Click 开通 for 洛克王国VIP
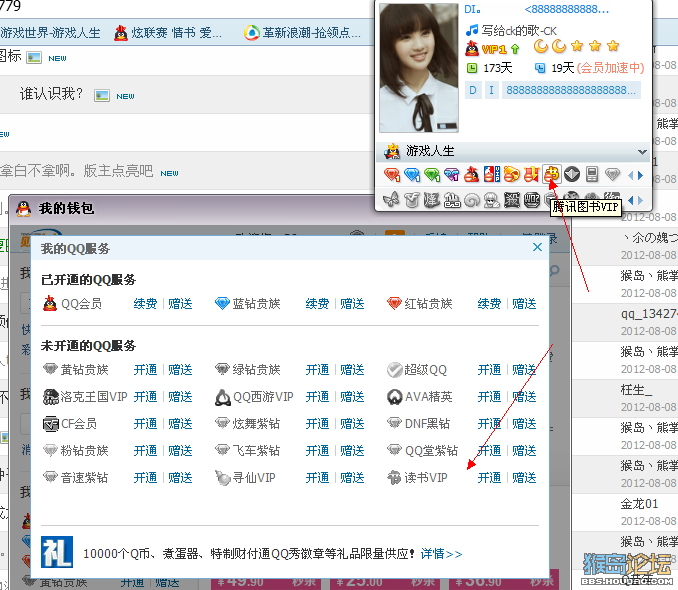The height and width of the screenshot is (590, 678). pyautogui.click(x=145, y=397)
